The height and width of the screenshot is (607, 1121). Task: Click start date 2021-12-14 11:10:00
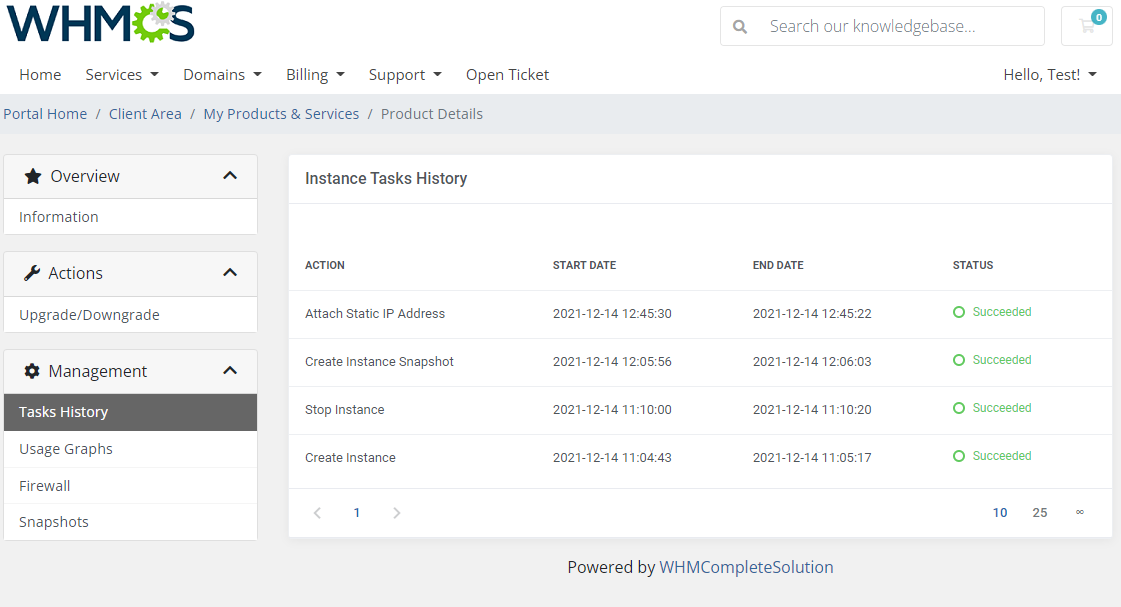612,409
